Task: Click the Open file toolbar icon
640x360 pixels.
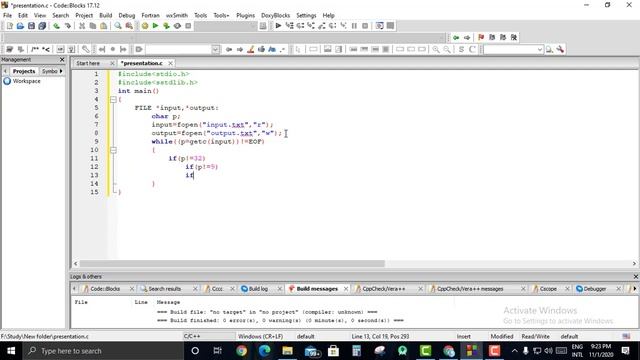Action: (20, 26)
